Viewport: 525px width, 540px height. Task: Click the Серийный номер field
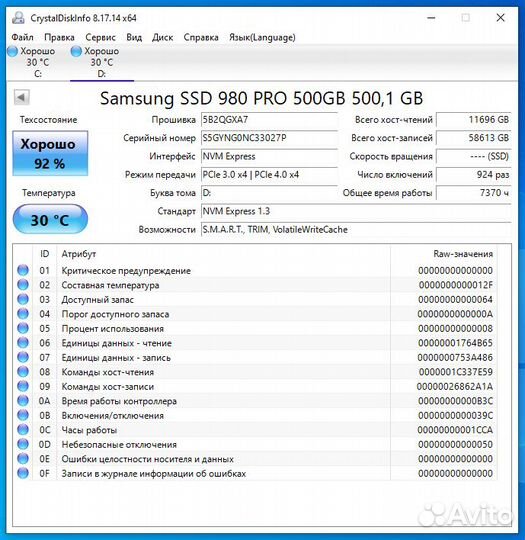point(269,138)
